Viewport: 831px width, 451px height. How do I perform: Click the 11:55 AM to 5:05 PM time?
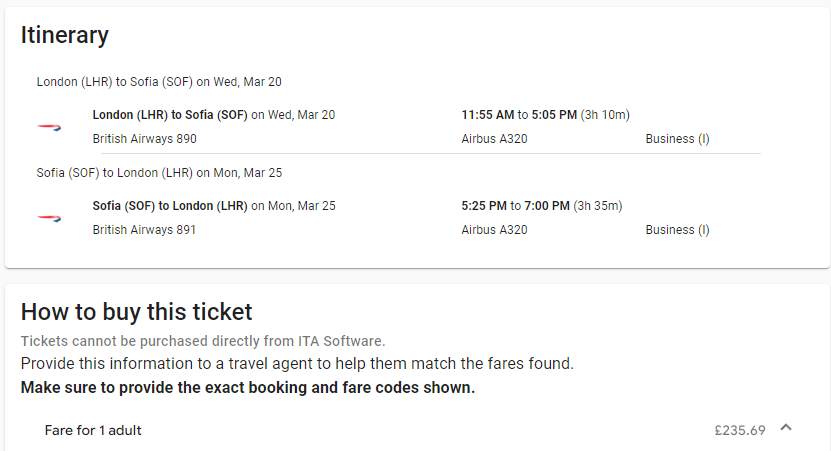(x=519, y=115)
